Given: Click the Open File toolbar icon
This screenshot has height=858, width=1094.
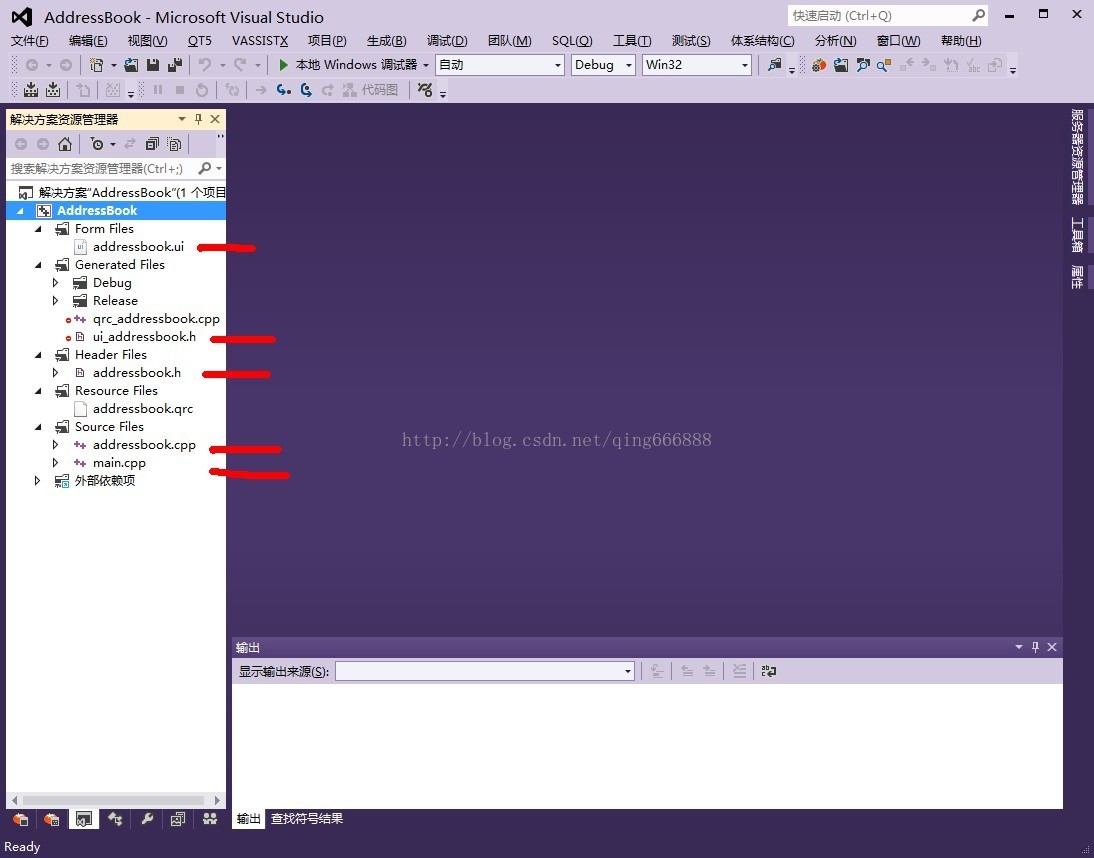Looking at the screenshot, I should pyautogui.click(x=131, y=65).
